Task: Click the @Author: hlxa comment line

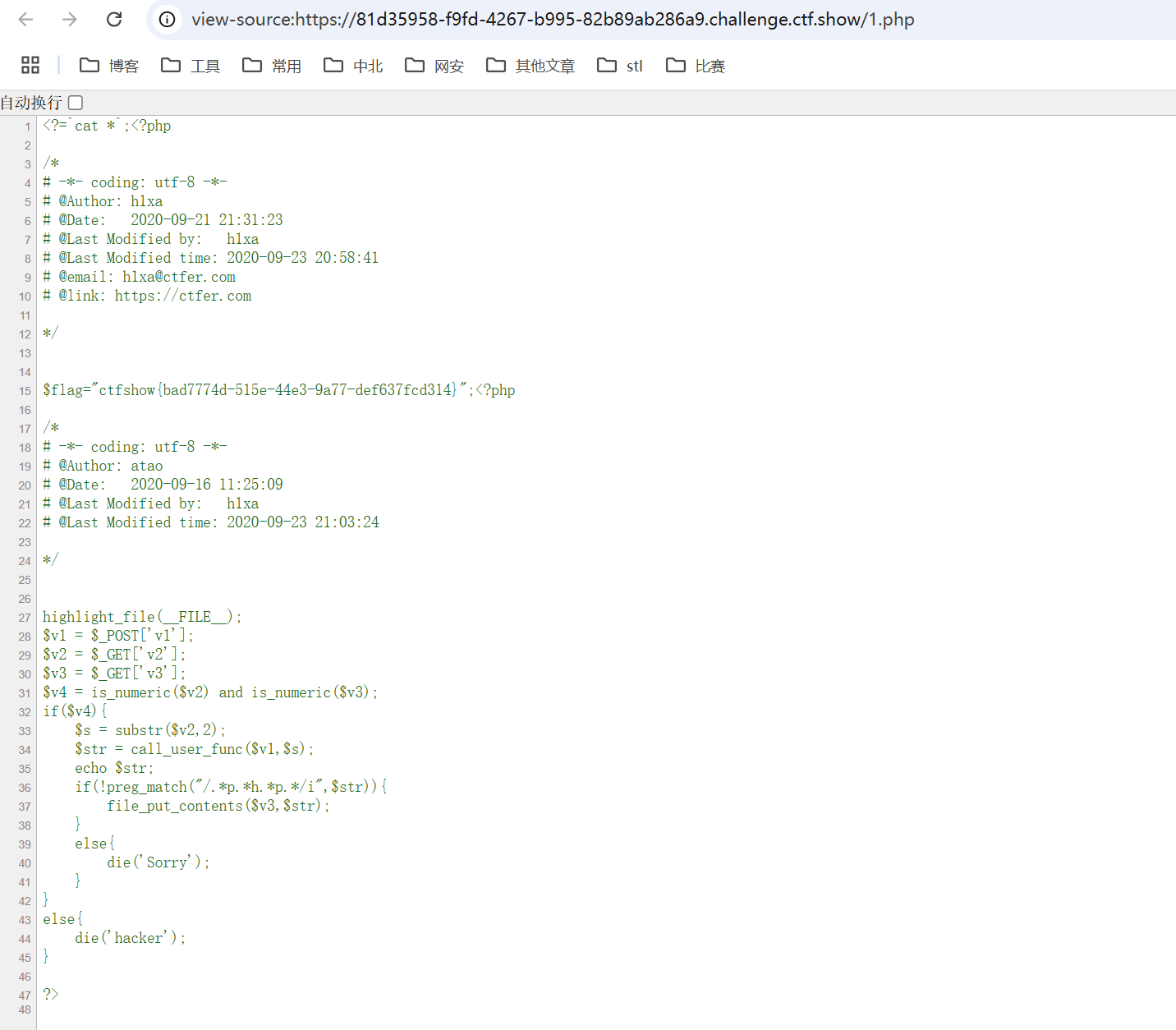Action: [x=103, y=201]
